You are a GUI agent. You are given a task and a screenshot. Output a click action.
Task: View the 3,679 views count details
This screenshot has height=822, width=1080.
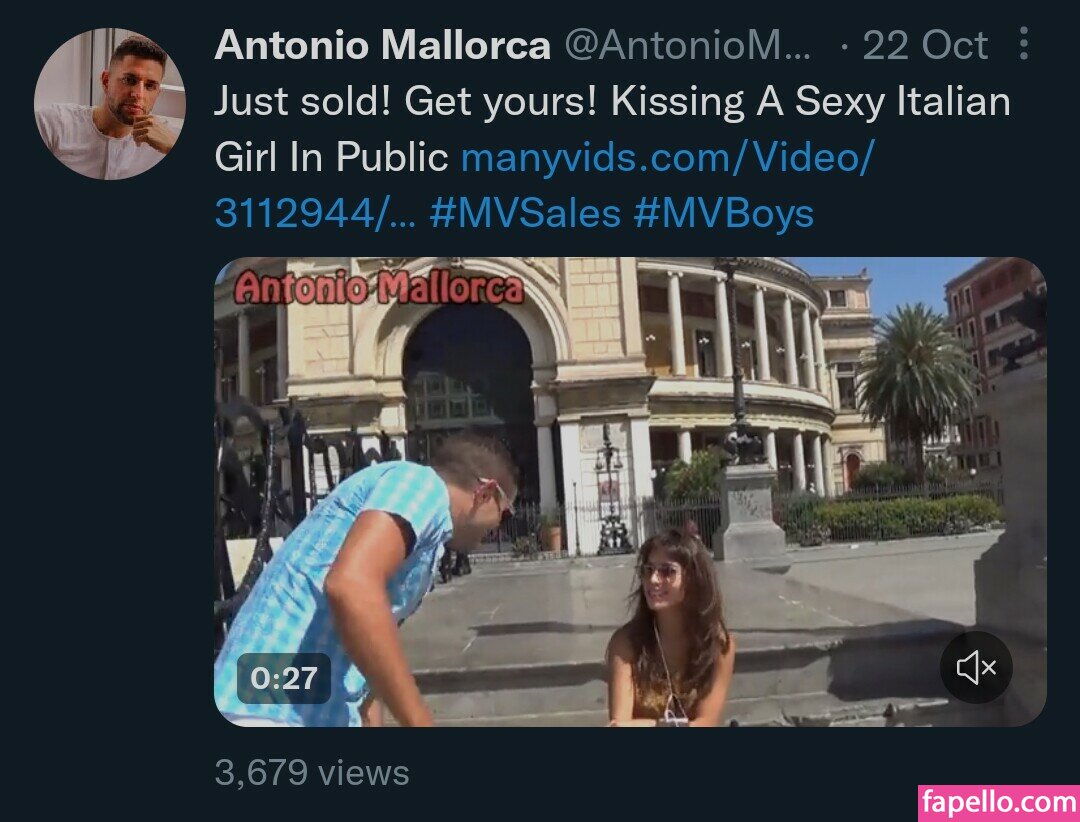click(x=312, y=772)
